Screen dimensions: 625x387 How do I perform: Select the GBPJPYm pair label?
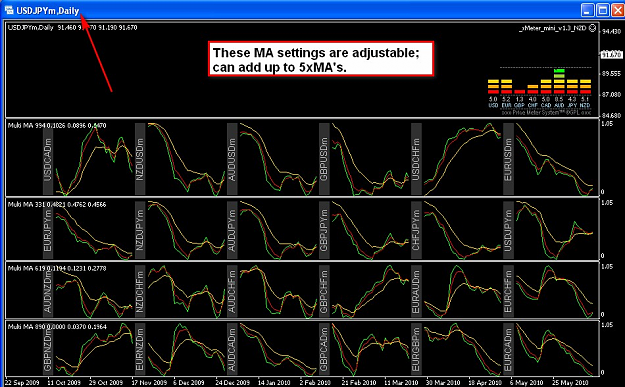pos(324,230)
